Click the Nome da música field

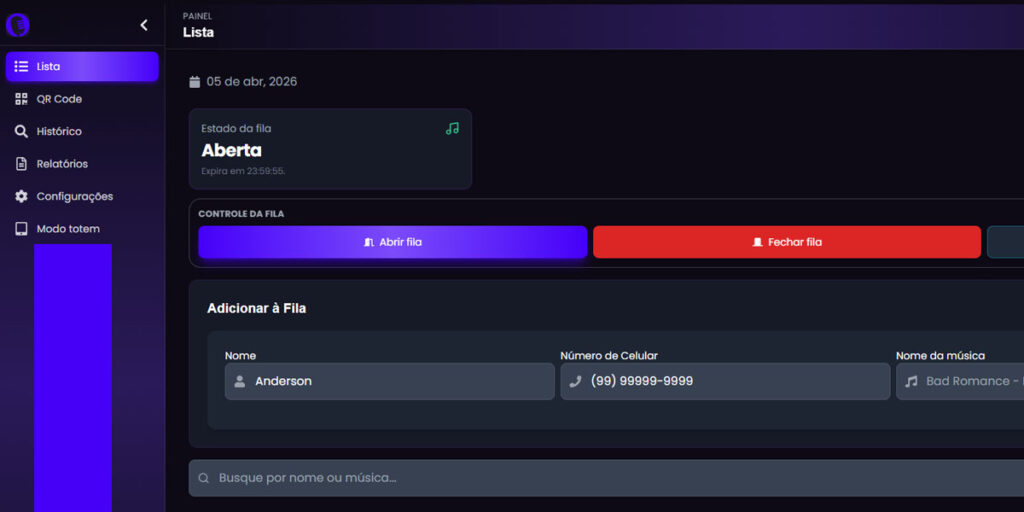pyautogui.click(x=960, y=381)
